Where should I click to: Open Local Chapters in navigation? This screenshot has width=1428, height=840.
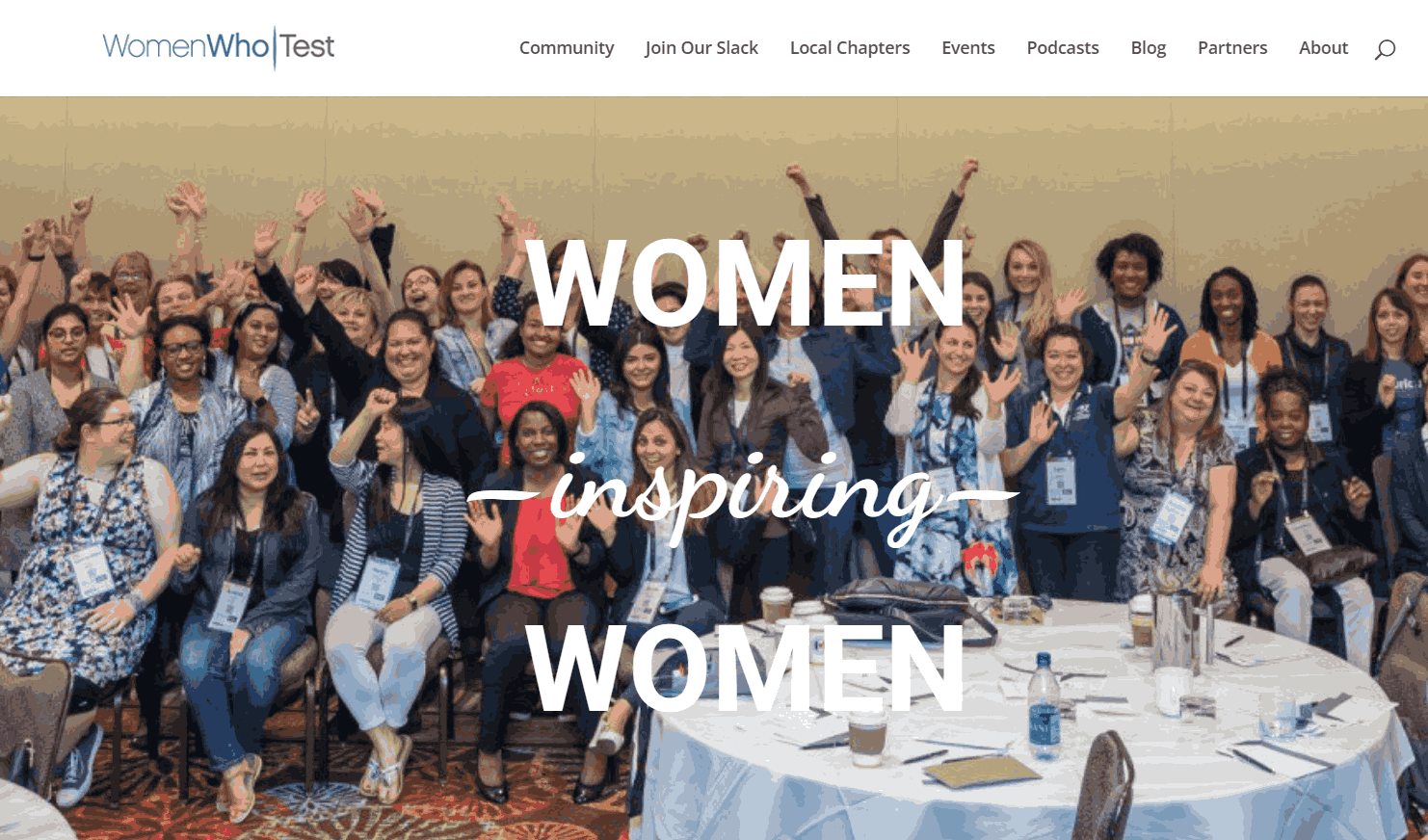pos(850,48)
